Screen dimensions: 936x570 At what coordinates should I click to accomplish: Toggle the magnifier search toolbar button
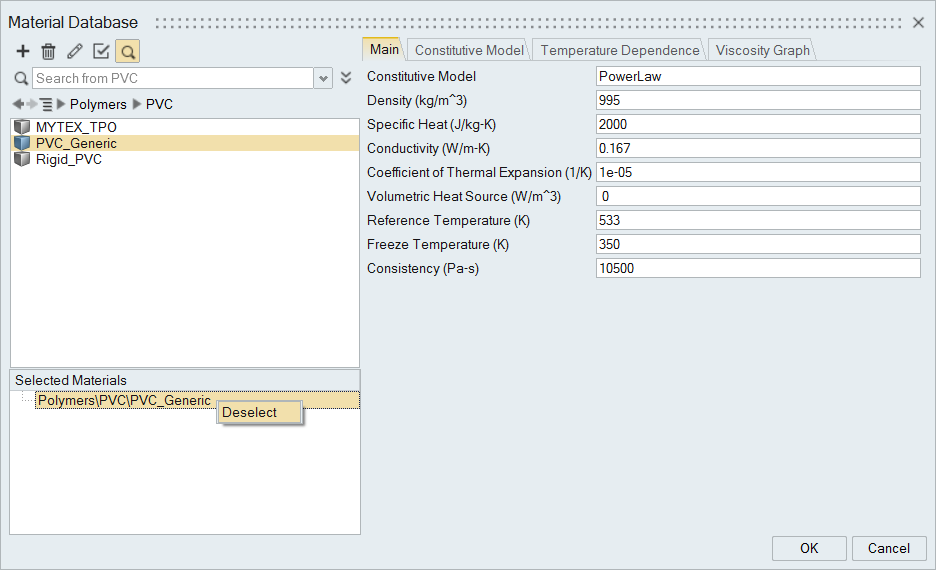click(x=127, y=51)
